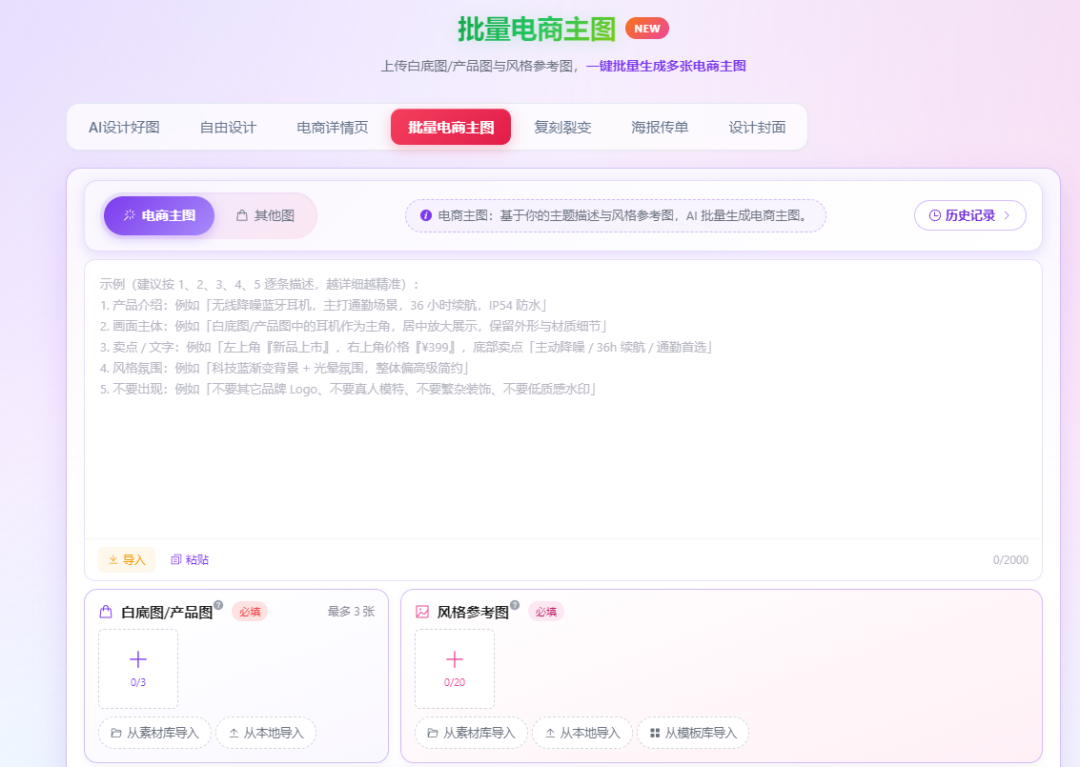Click the 一键批量生成多张电商主图 highlighted text

pos(666,66)
